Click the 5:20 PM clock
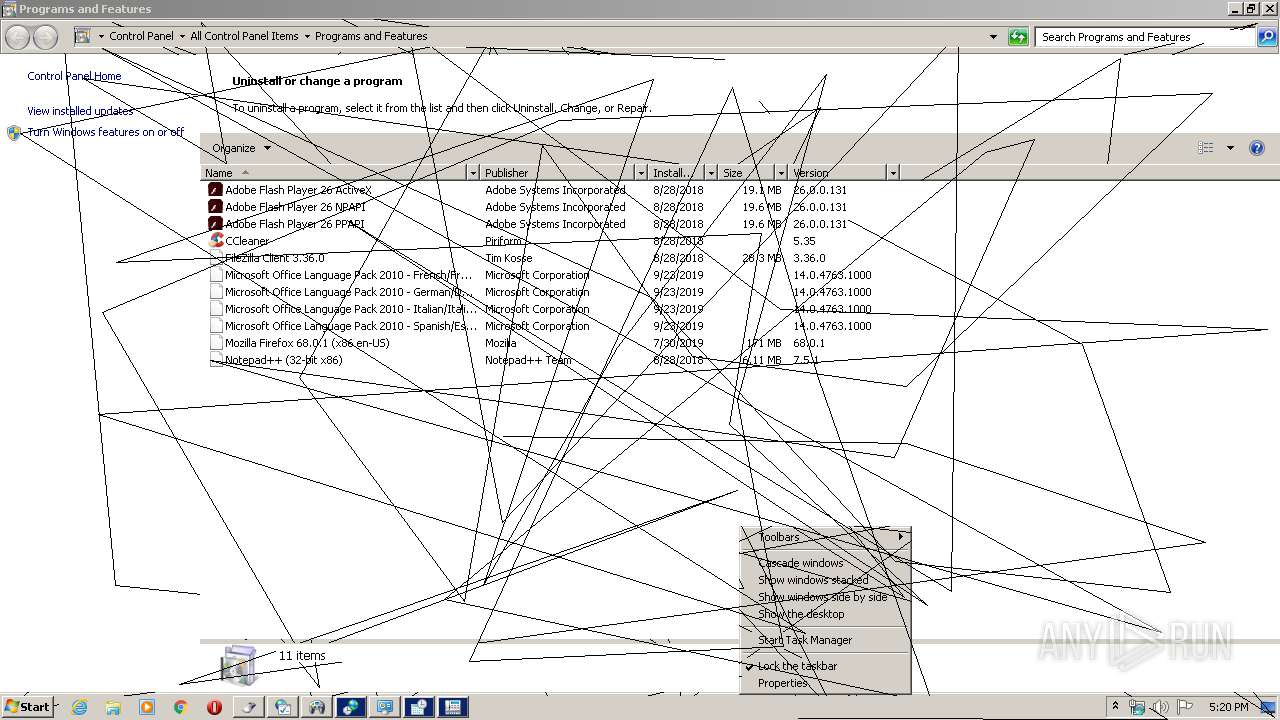 pos(1228,707)
